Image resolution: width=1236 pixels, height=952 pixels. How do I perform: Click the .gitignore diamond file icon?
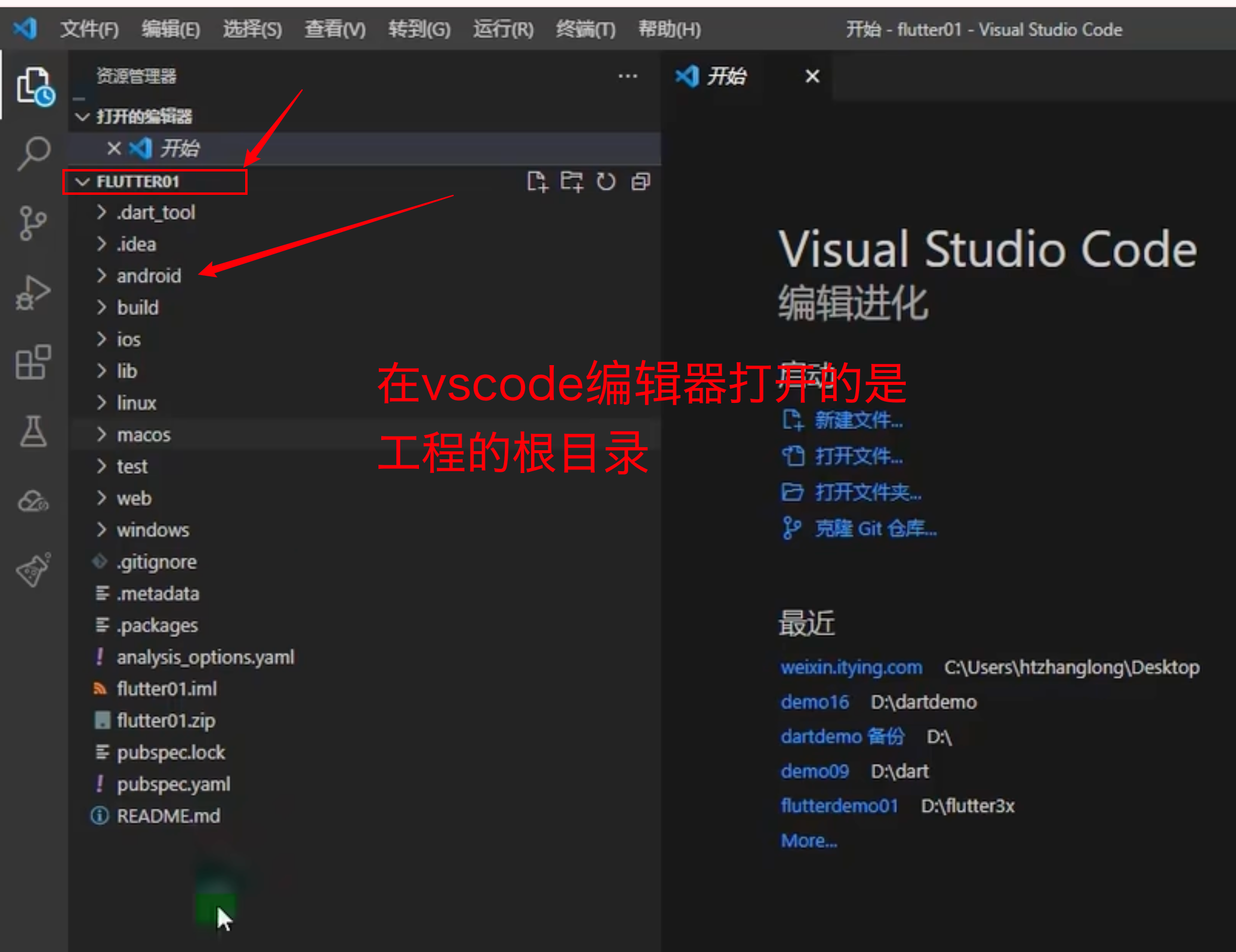[100, 561]
